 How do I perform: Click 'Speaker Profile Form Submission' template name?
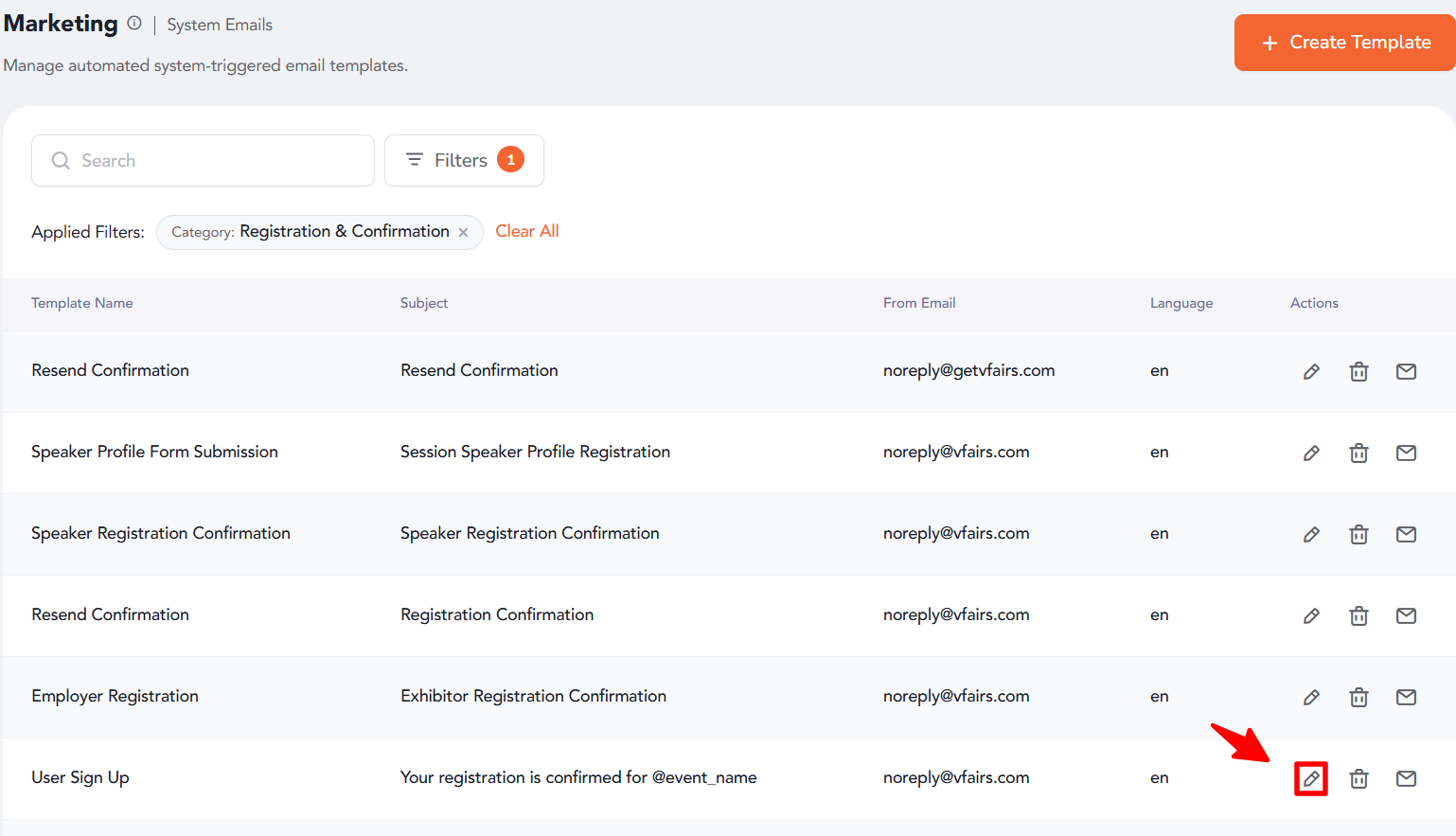point(154,452)
